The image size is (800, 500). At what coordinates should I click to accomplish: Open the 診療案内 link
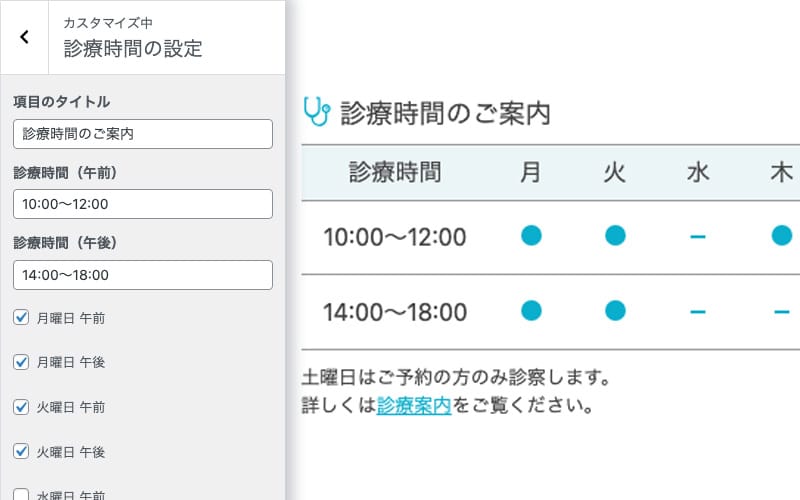click(414, 407)
